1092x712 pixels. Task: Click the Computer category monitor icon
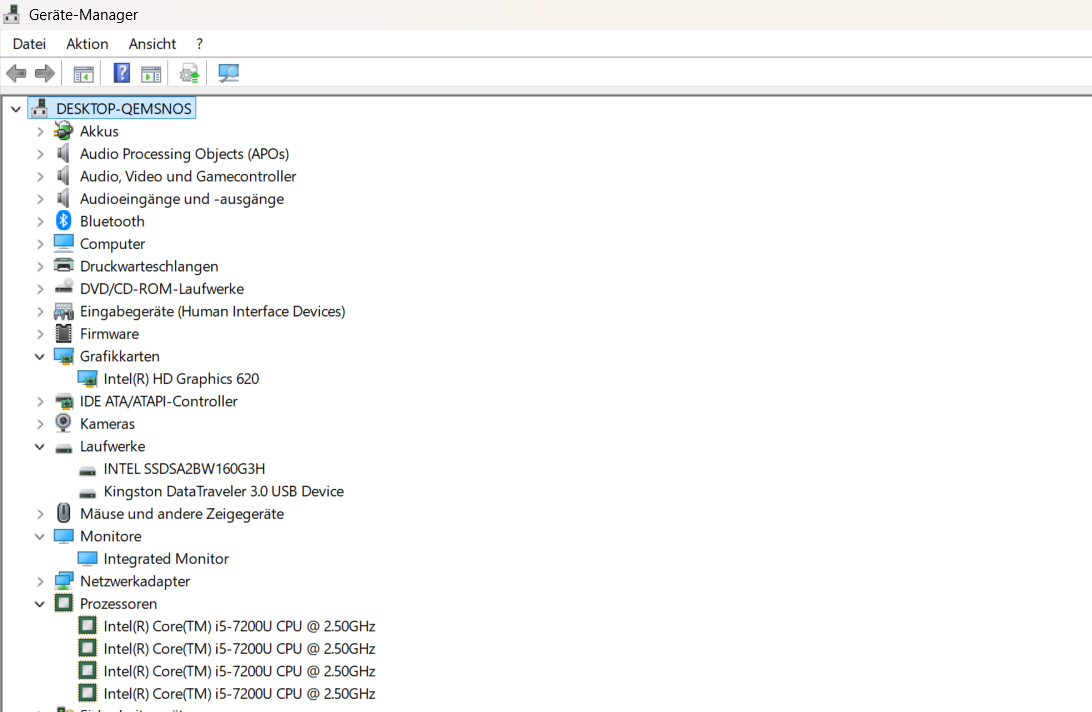(x=63, y=242)
